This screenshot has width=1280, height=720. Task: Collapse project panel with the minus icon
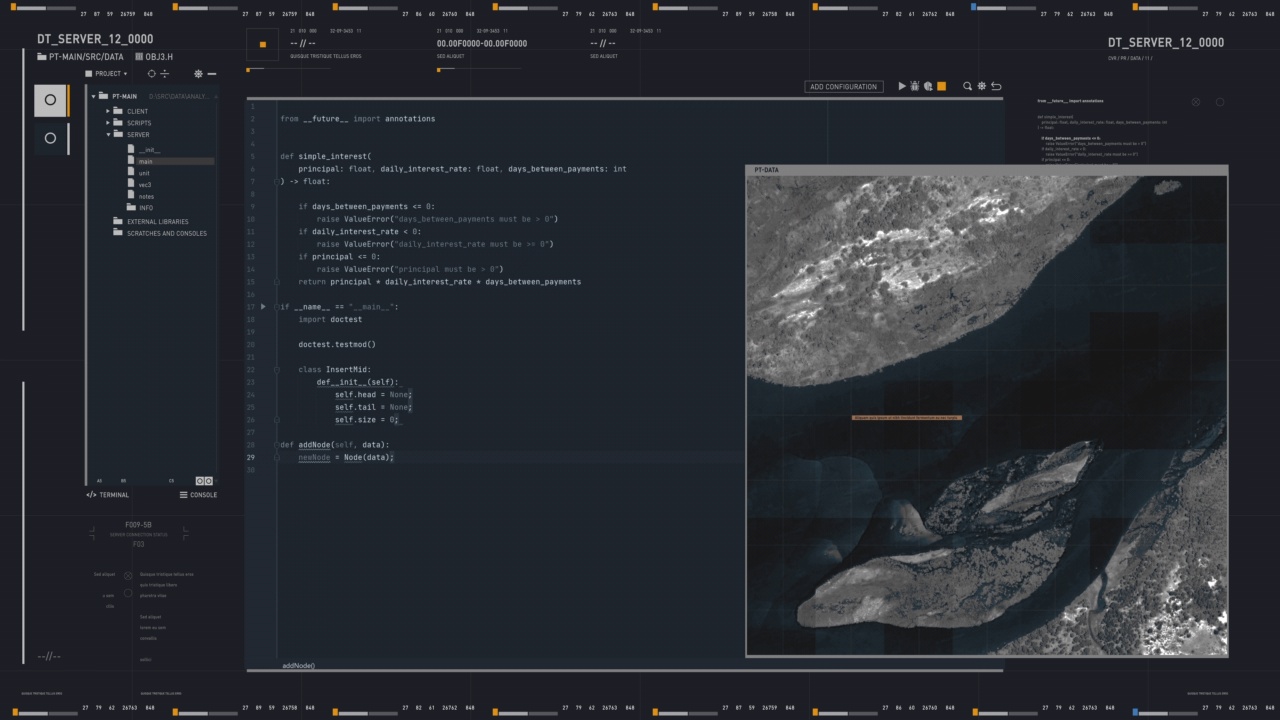211,74
